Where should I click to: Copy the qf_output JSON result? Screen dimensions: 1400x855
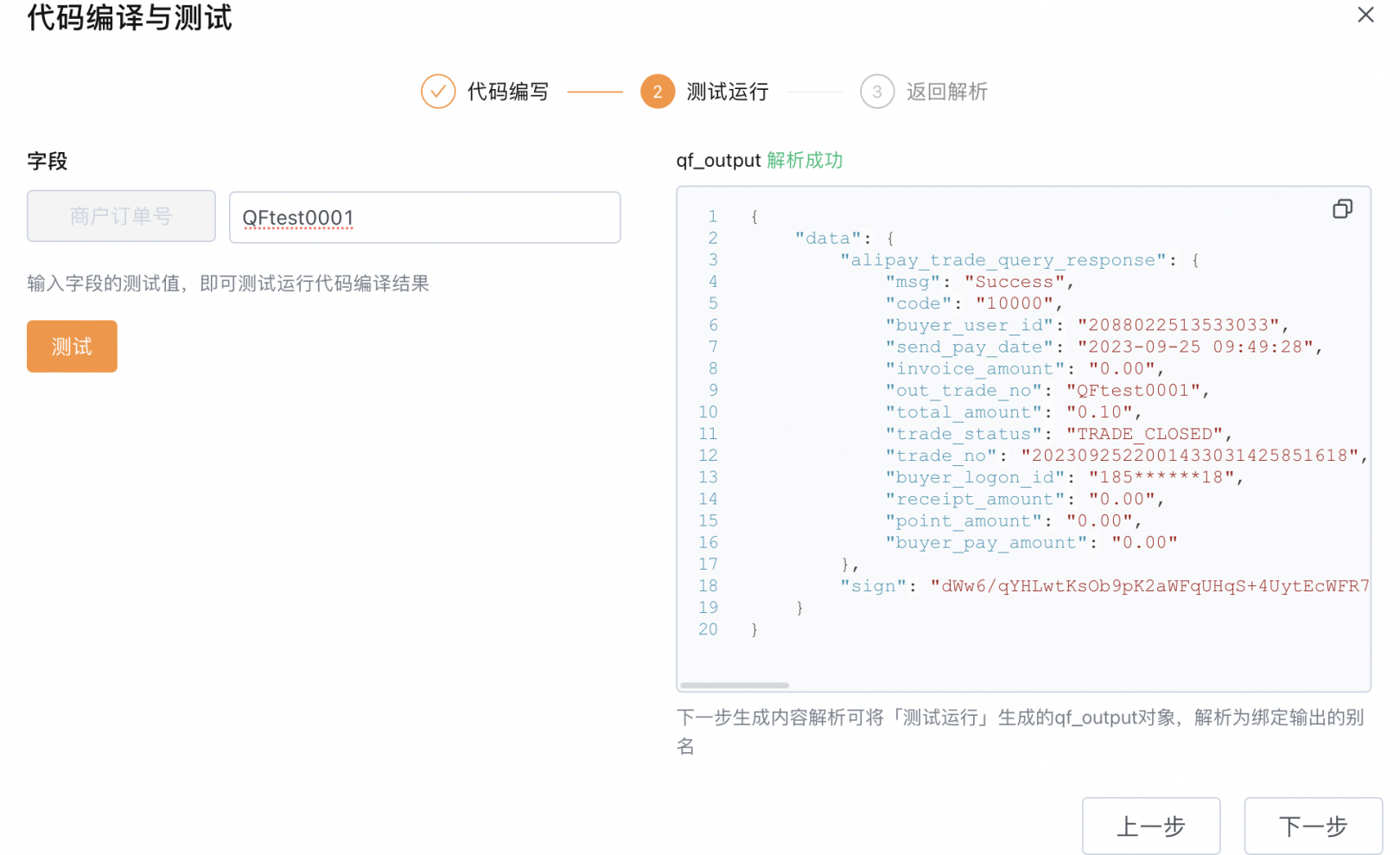(x=1341, y=209)
